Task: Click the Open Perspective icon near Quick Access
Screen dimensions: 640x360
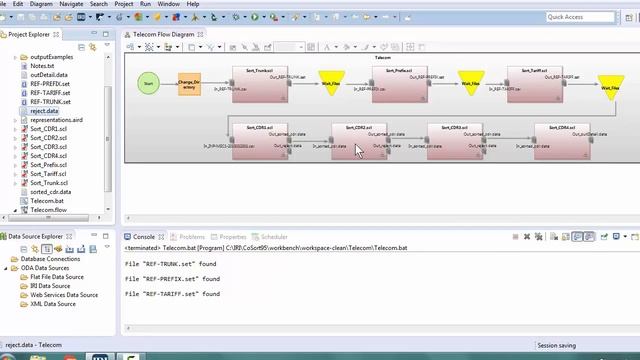Action: pyautogui.click(x=629, y=17)
